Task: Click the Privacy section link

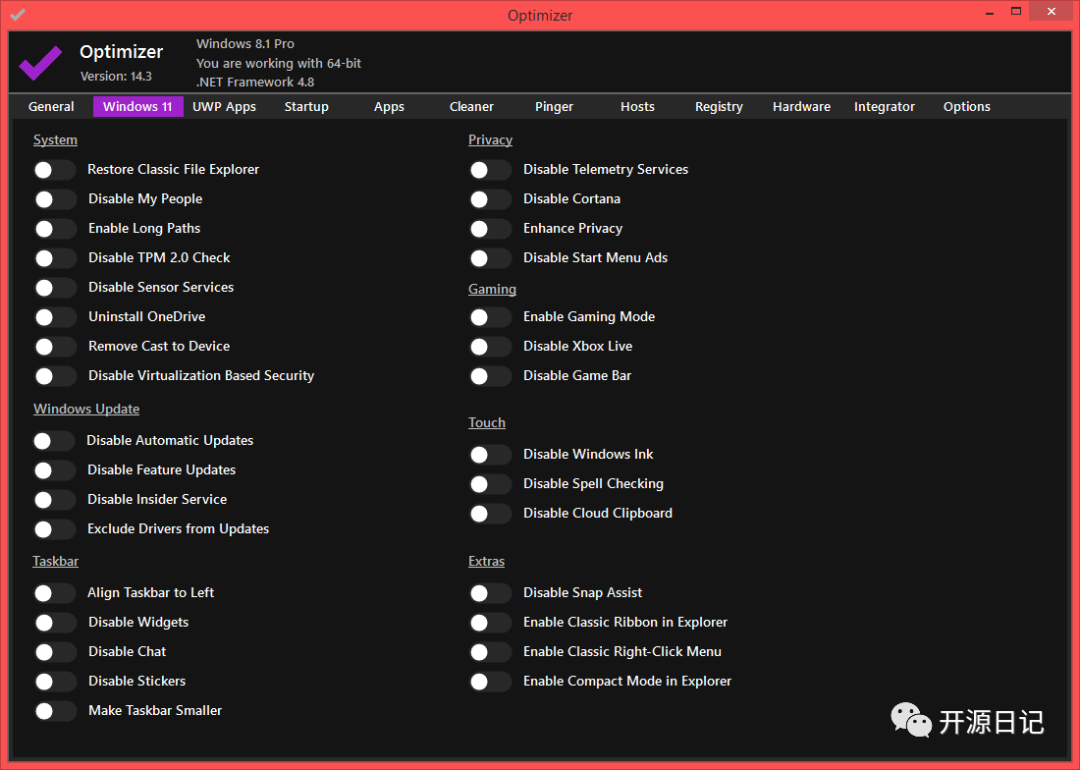Action: point(490,140)
